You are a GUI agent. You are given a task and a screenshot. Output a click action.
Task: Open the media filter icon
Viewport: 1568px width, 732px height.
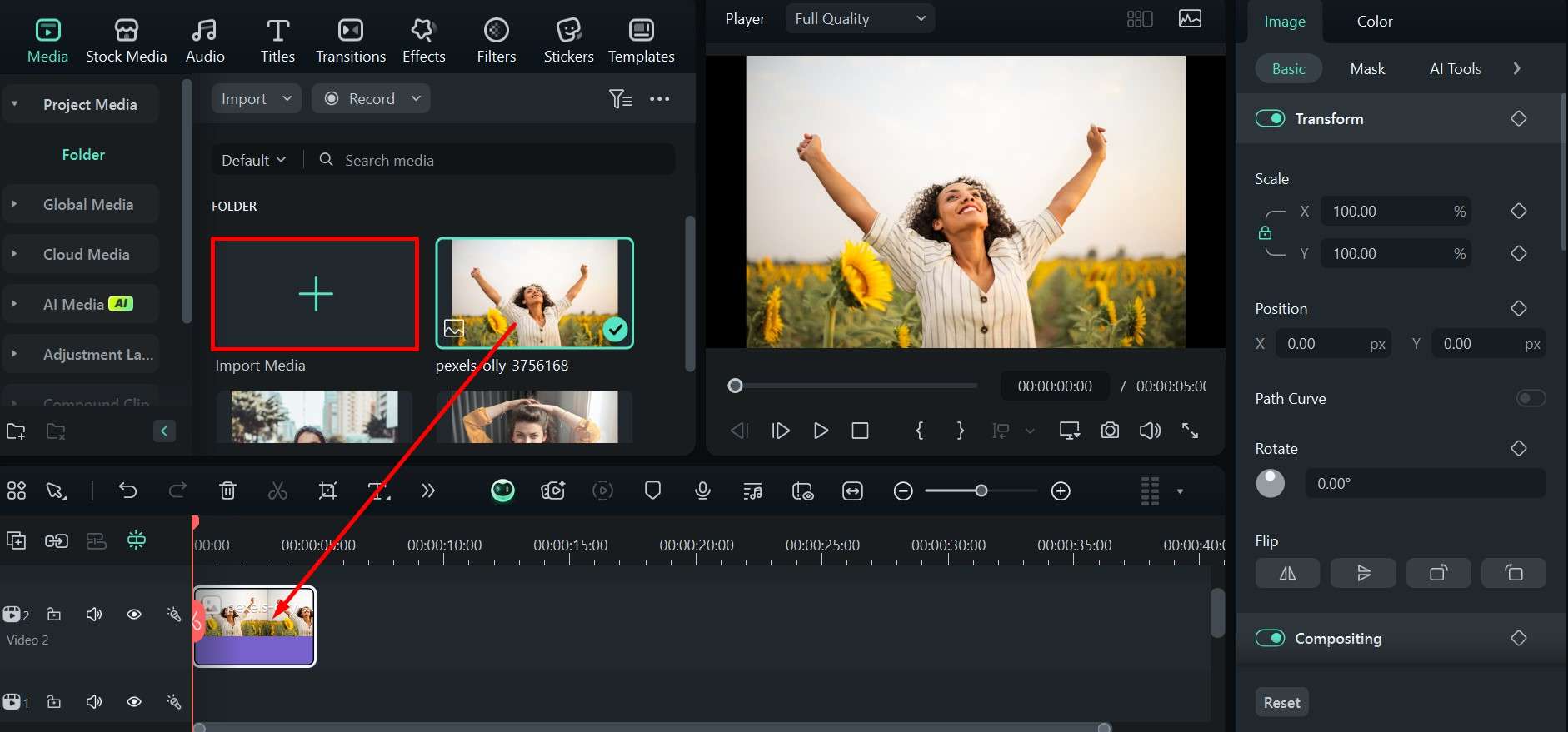pos(620,99)
